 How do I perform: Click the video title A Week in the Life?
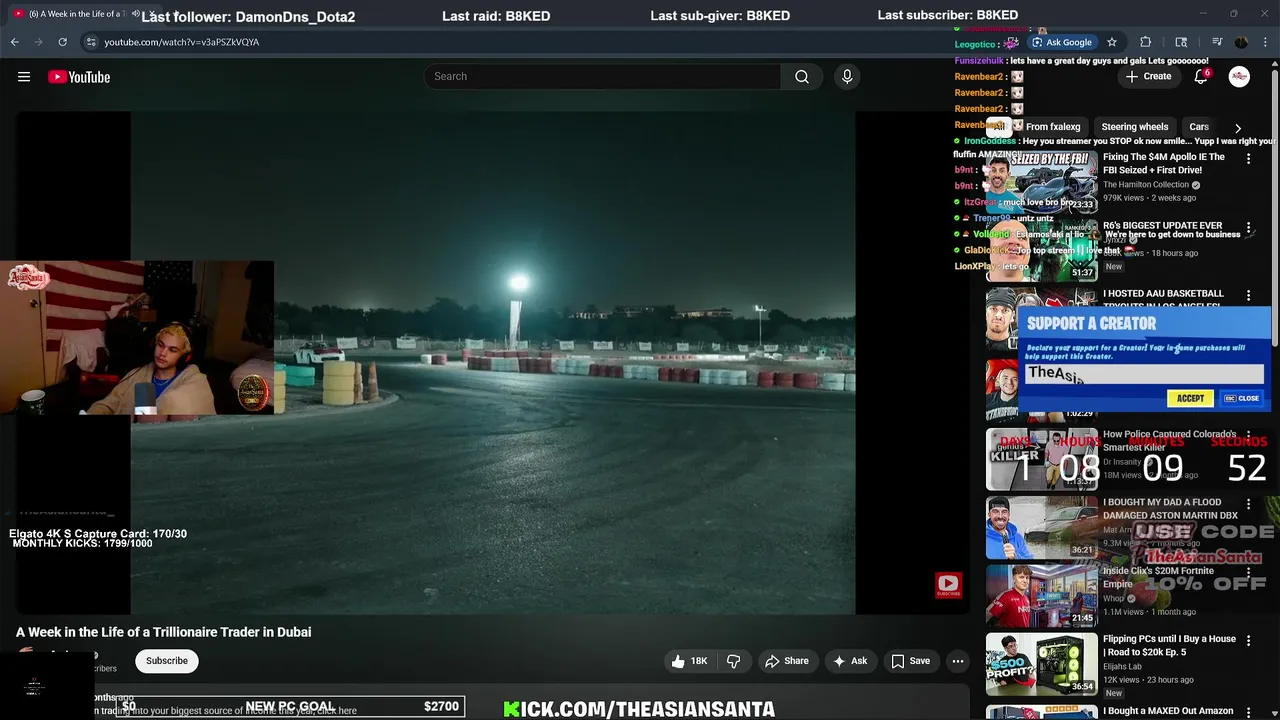coord(164,632)
